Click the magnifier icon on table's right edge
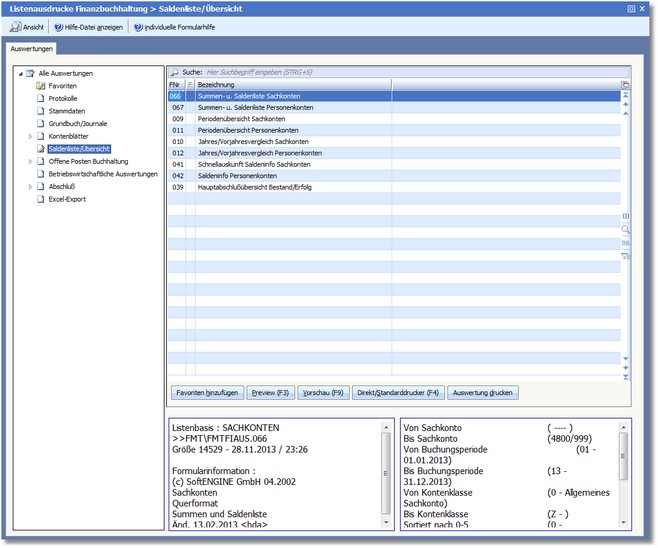Viewport: 658px width, 548px height. point(626,229)
